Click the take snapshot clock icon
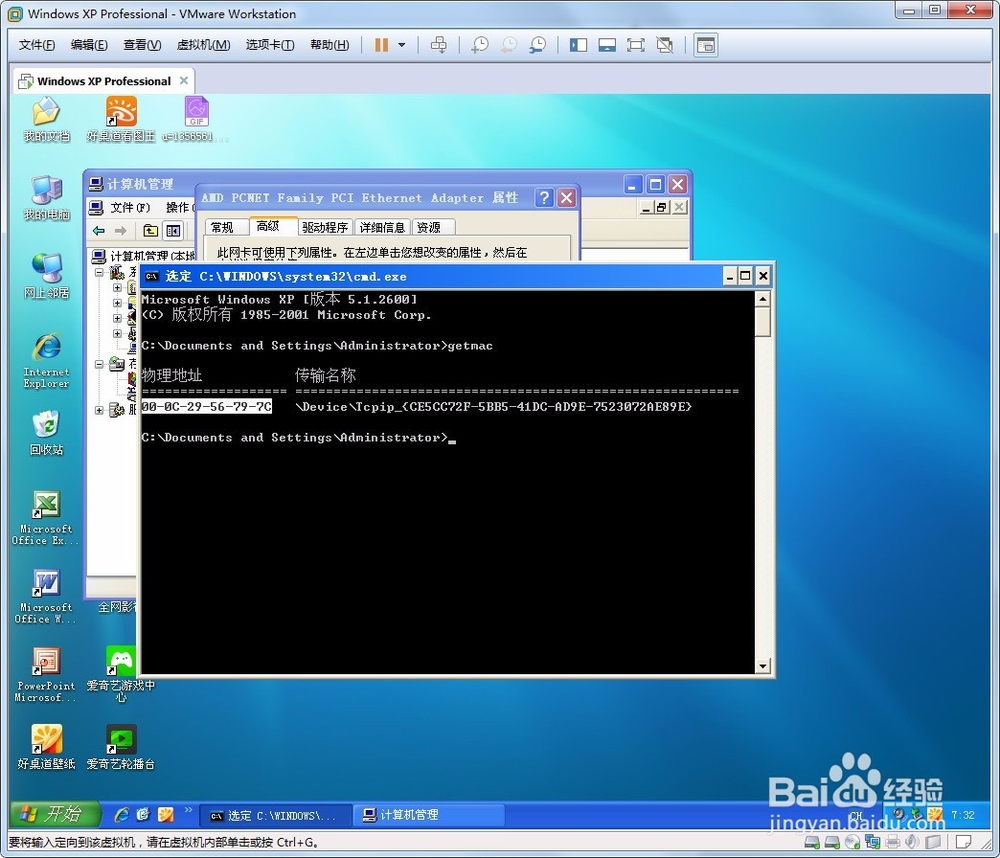This screenshot has height=858, width=1000. 480,45
